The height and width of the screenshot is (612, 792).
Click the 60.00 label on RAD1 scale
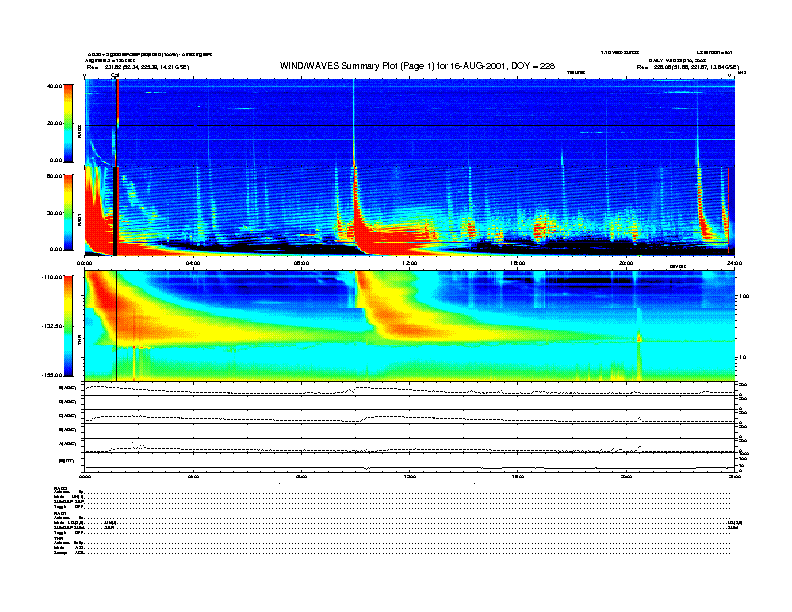point(54,176)
